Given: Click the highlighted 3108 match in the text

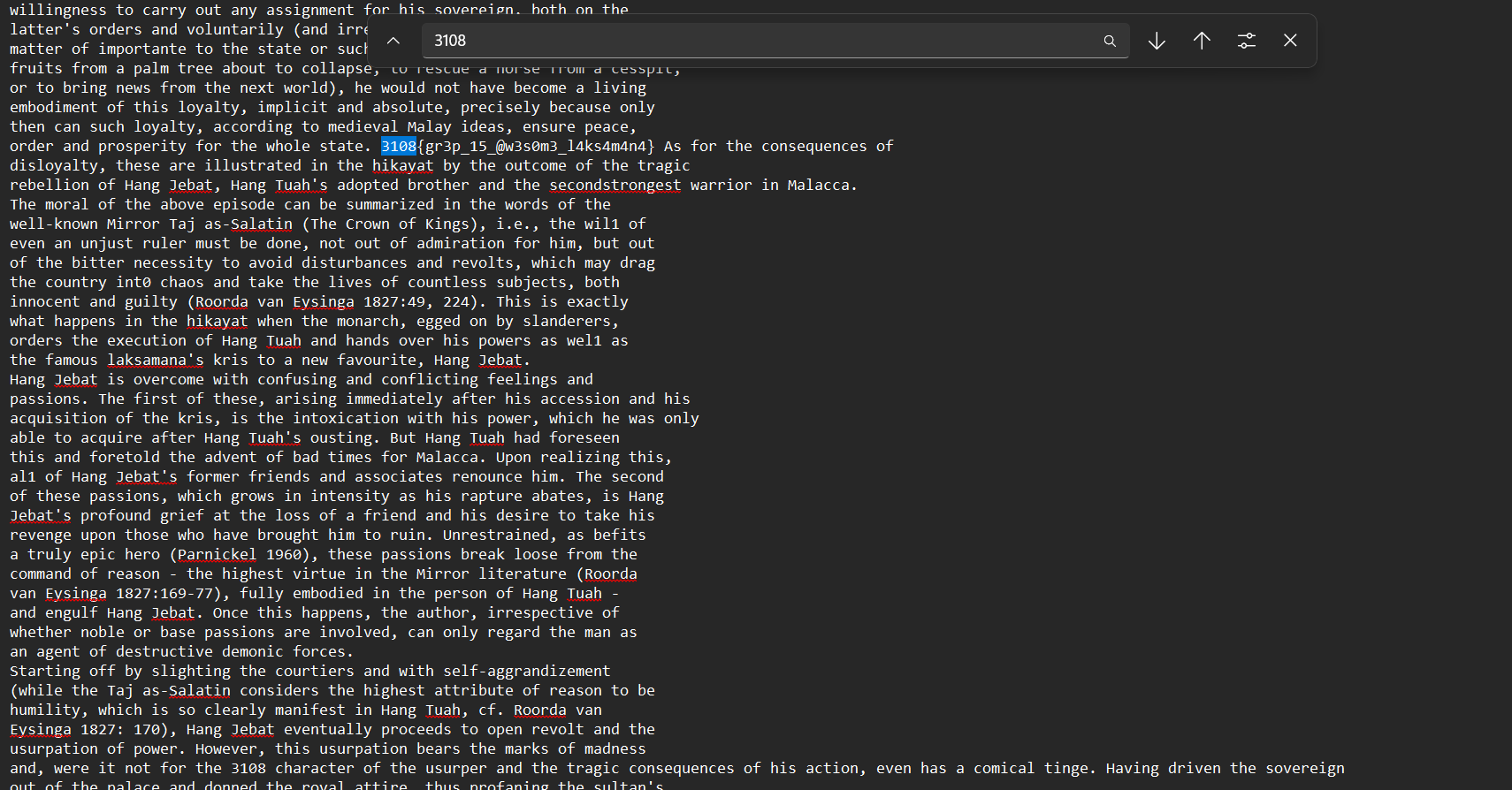Looking at the screenshot, I should 398,147.
